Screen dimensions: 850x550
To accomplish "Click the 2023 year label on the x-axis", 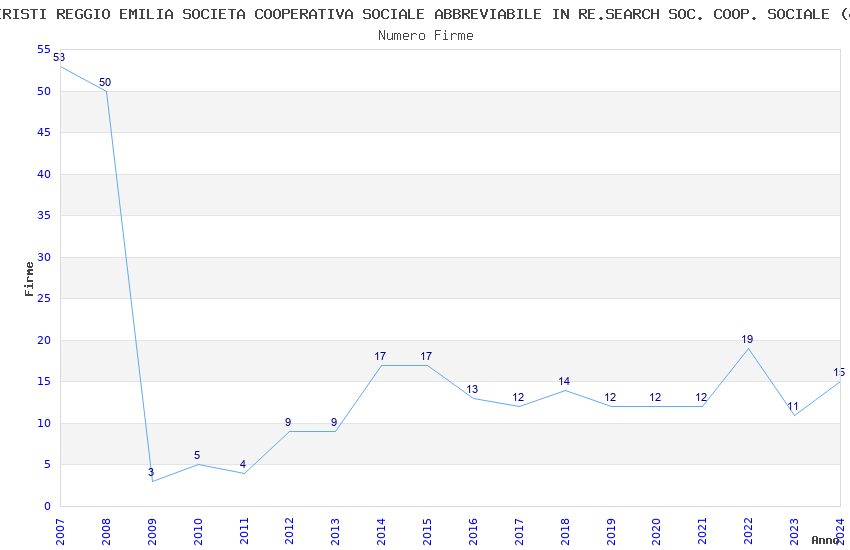I will (x=794, y=532).
